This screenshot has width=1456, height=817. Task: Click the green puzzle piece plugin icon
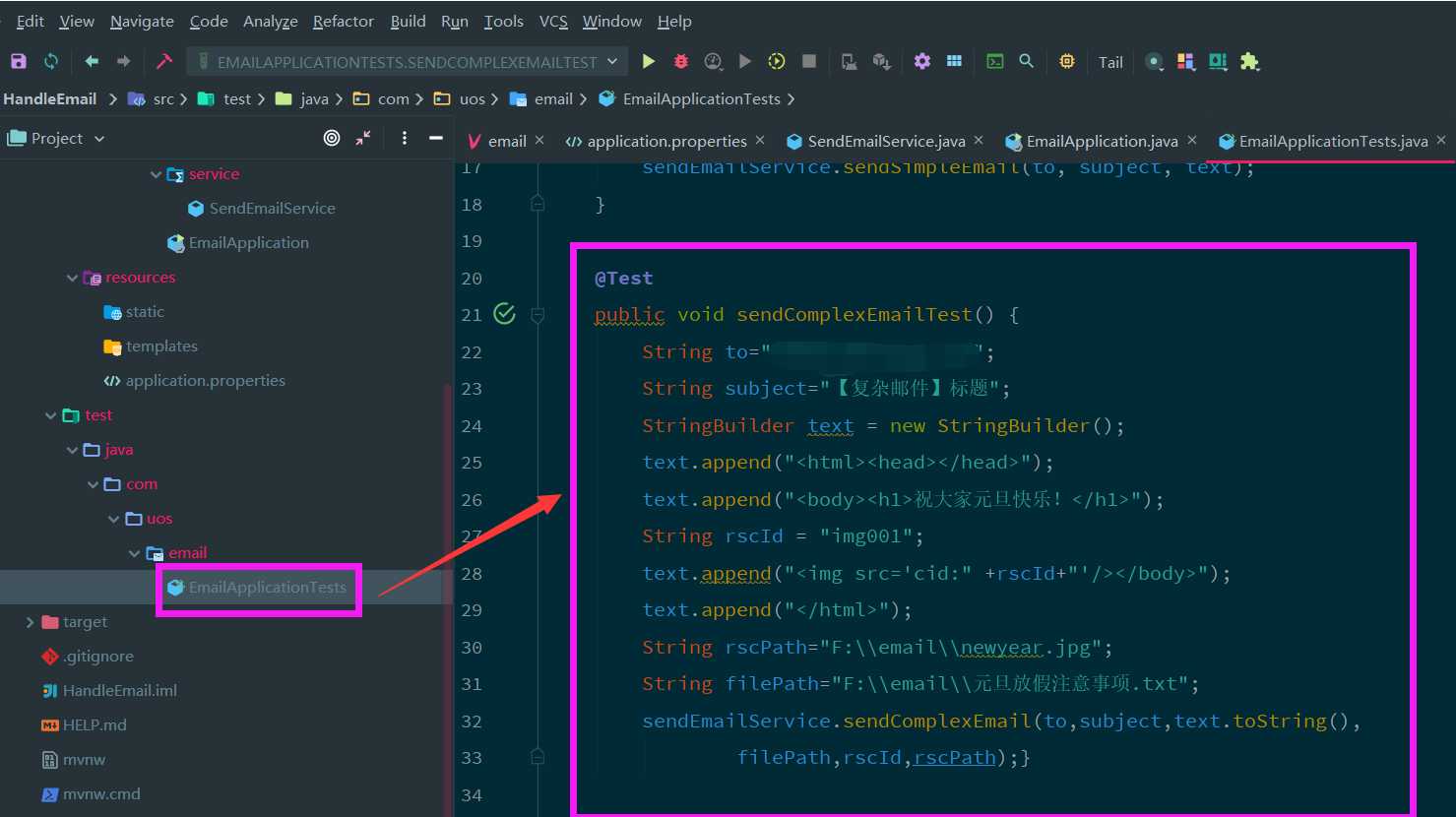click(x=1249, y=61)
